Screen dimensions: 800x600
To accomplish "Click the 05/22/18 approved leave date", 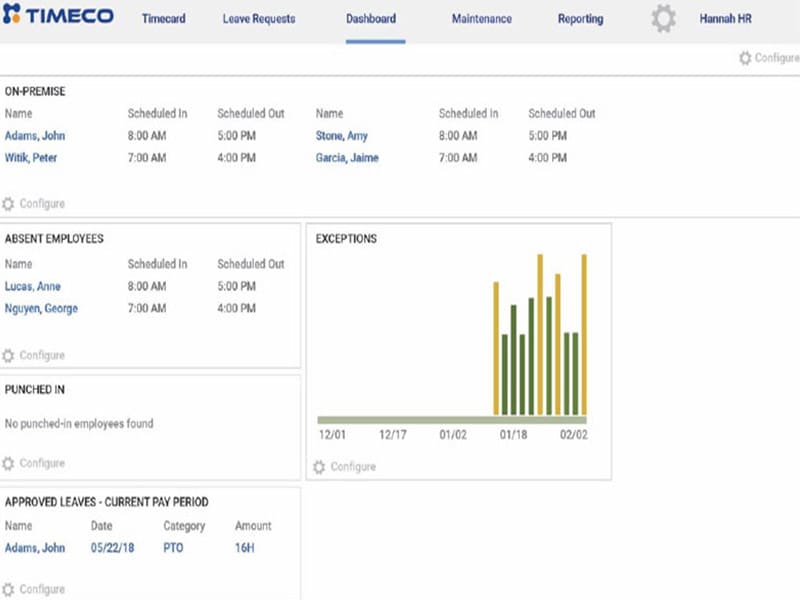I will (x=112, y=548).
